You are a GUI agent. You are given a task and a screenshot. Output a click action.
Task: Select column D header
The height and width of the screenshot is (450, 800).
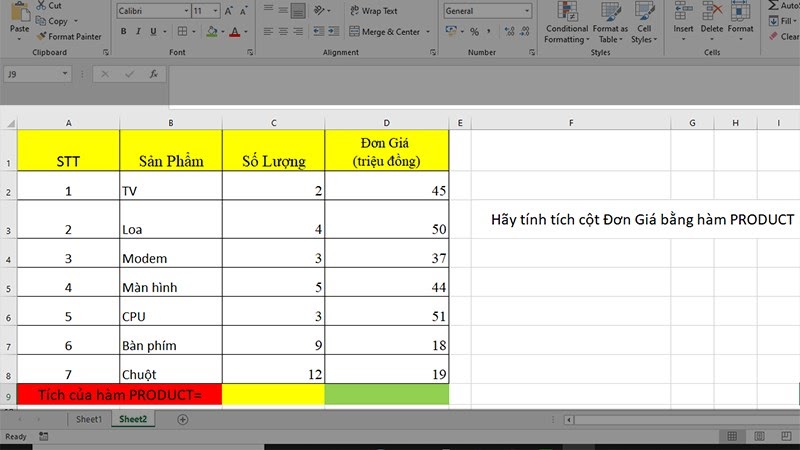point(386,122)
